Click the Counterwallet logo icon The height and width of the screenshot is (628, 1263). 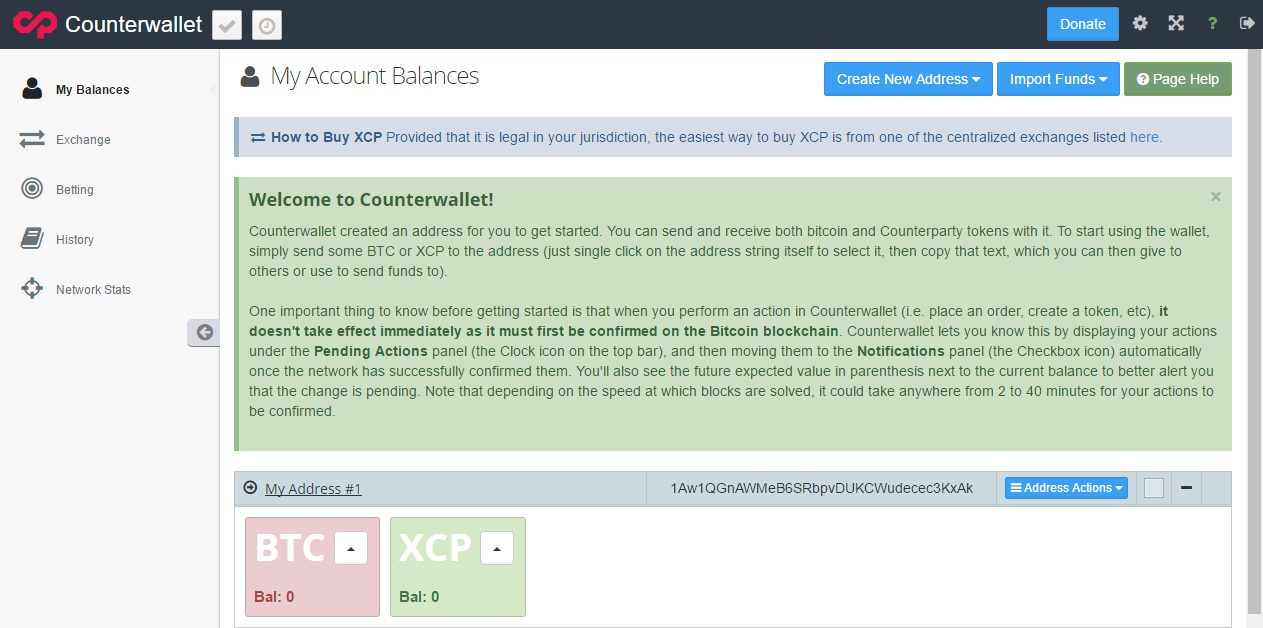click(35, 24)
